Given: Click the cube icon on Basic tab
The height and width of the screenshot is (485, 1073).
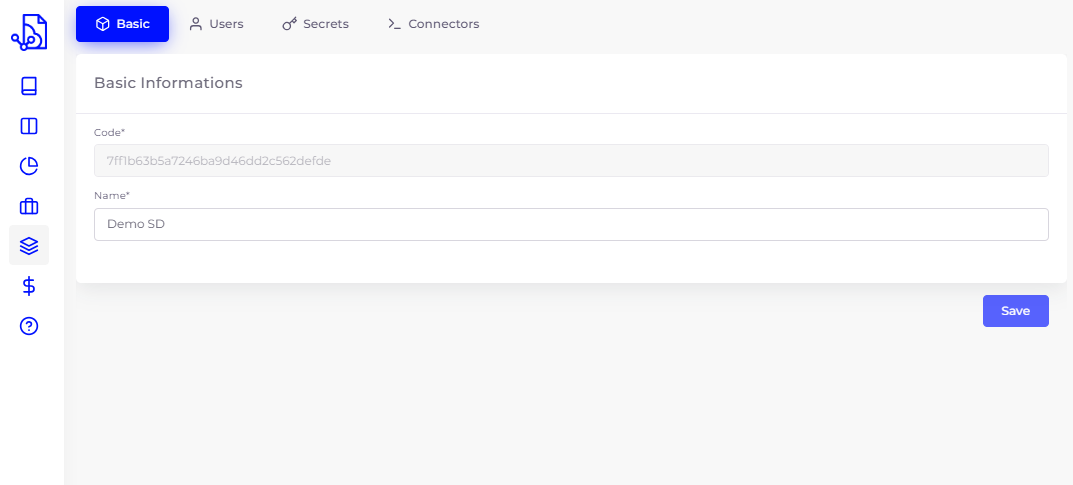Looking at the screenshot, I should click(102, 24).
